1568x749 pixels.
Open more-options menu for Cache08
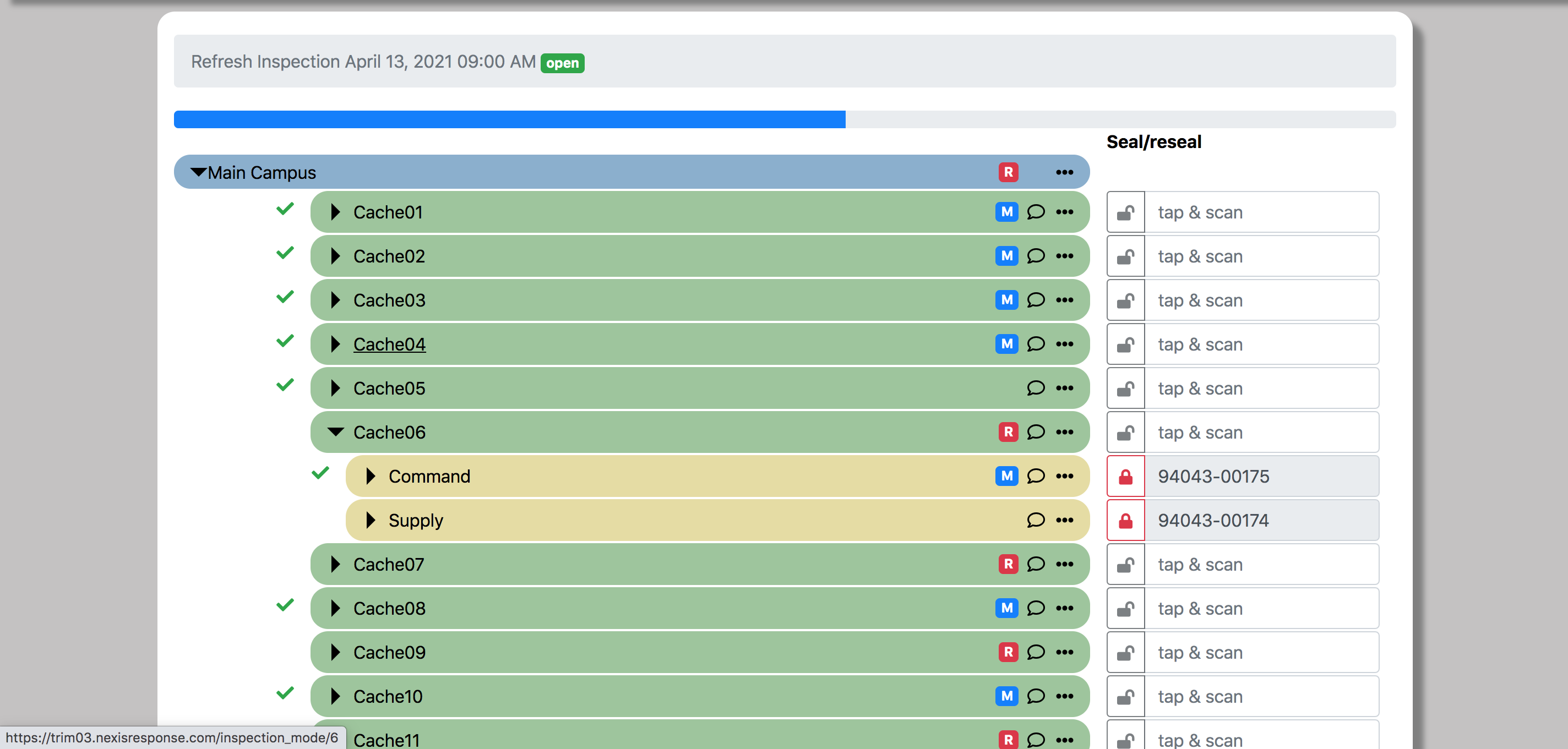click(1065, 608)
